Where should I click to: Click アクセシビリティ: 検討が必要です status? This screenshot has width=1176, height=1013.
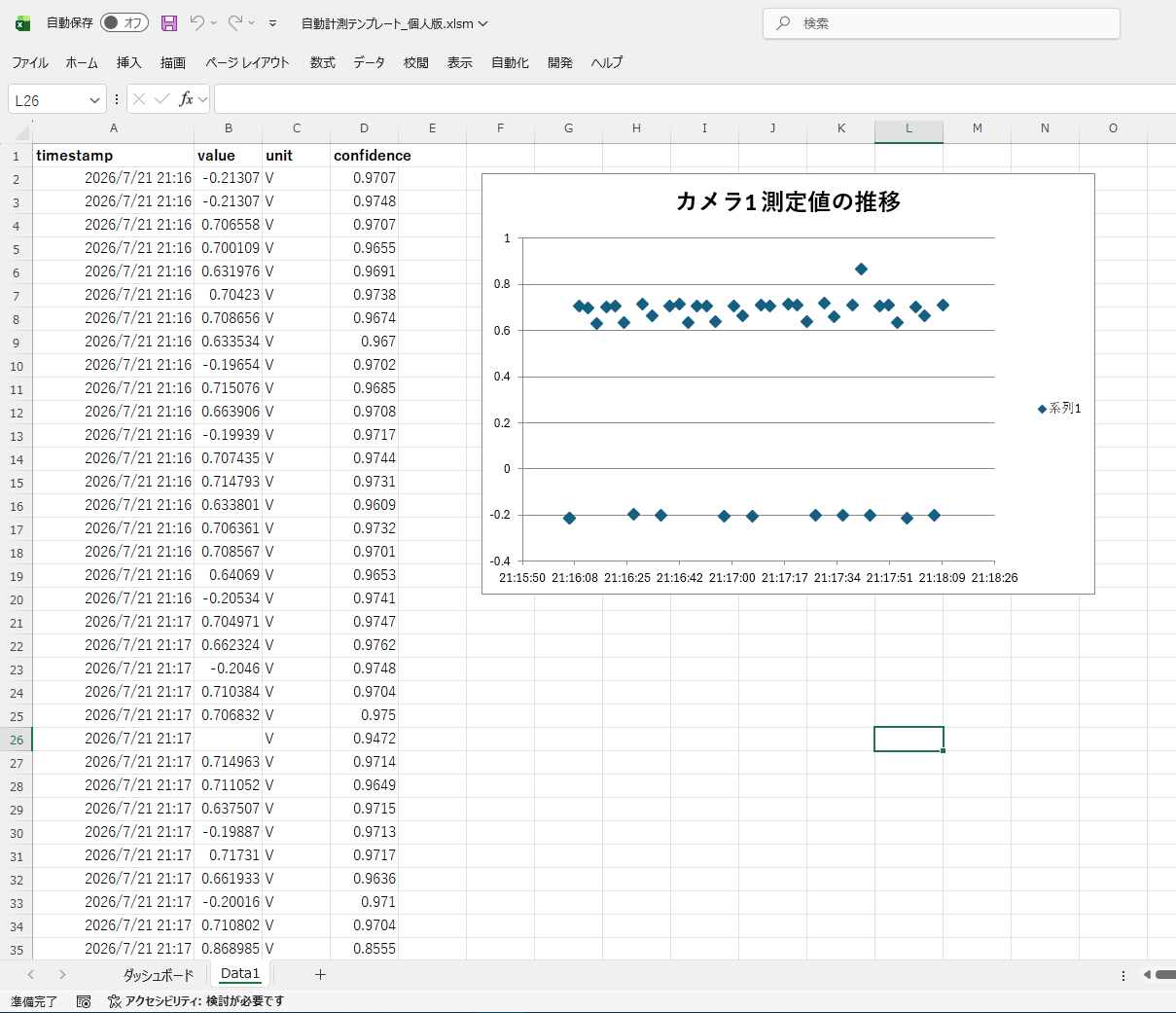196,1001
